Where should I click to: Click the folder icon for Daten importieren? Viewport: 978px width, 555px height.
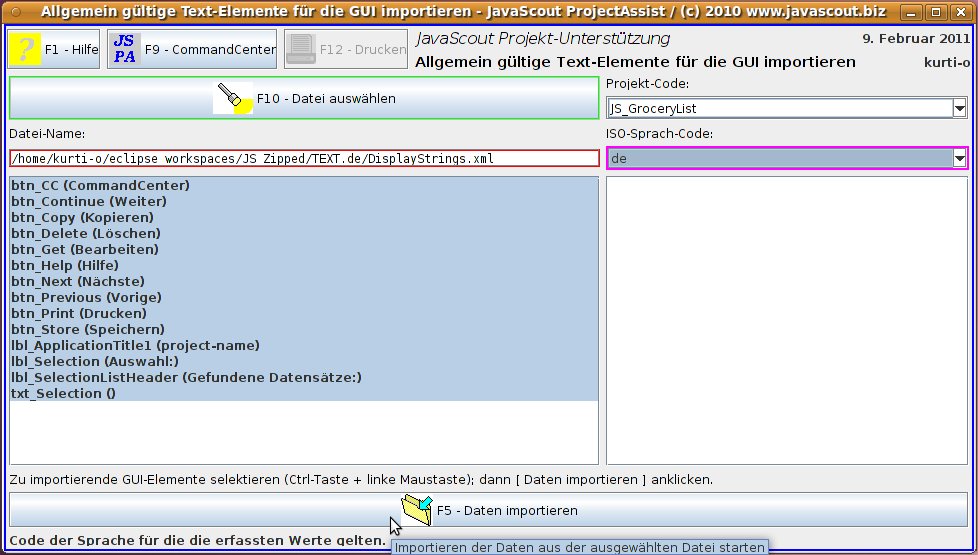pyautogui.click(x=416, y=510)
